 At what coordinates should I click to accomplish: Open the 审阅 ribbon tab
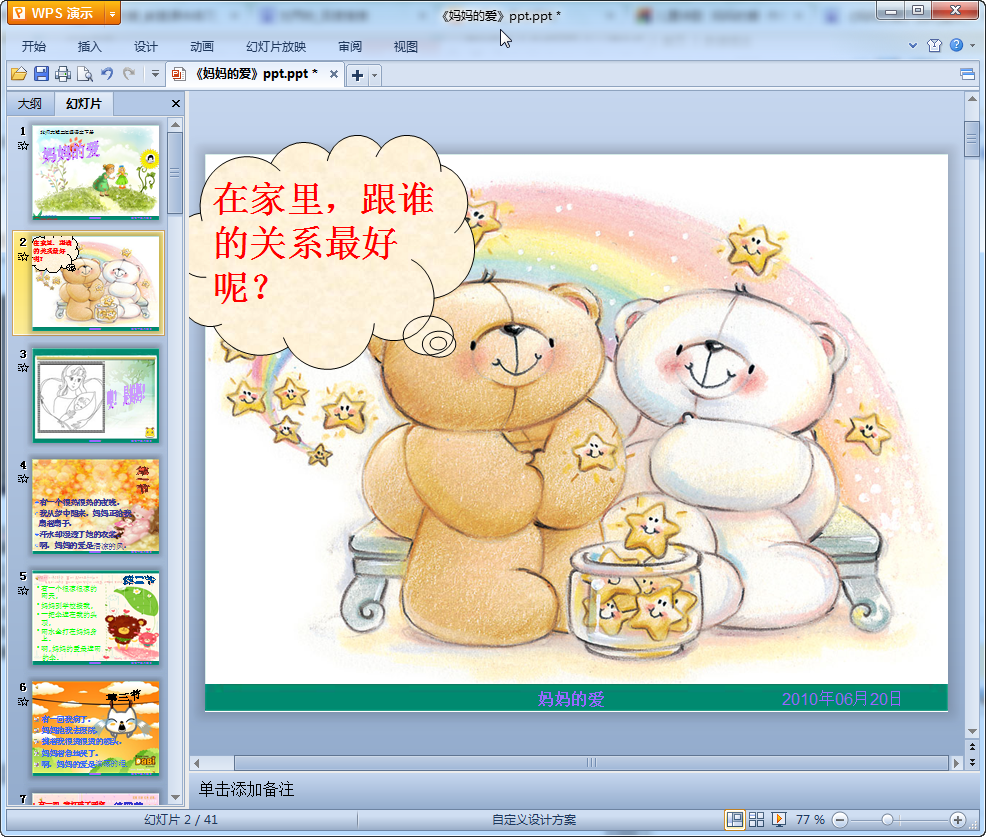click(x=350, y=47)
